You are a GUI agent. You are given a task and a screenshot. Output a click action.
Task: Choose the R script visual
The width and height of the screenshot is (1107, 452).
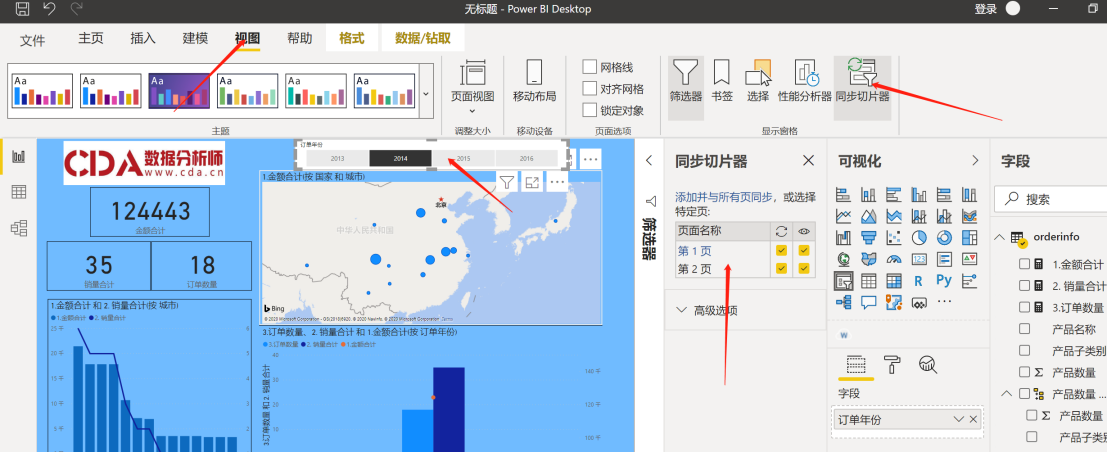919,280
